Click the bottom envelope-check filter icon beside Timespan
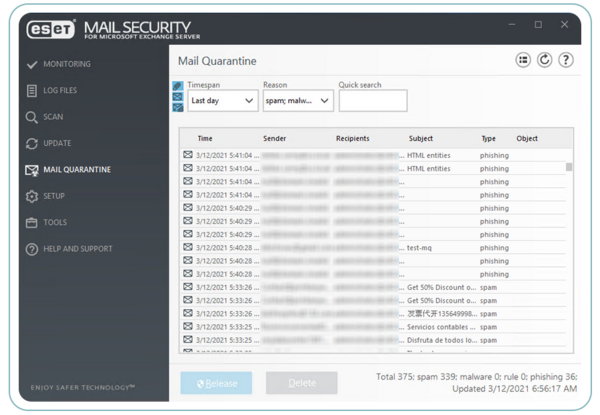The image size is (600, 415). pyautogui.click(x=178, y=107)
